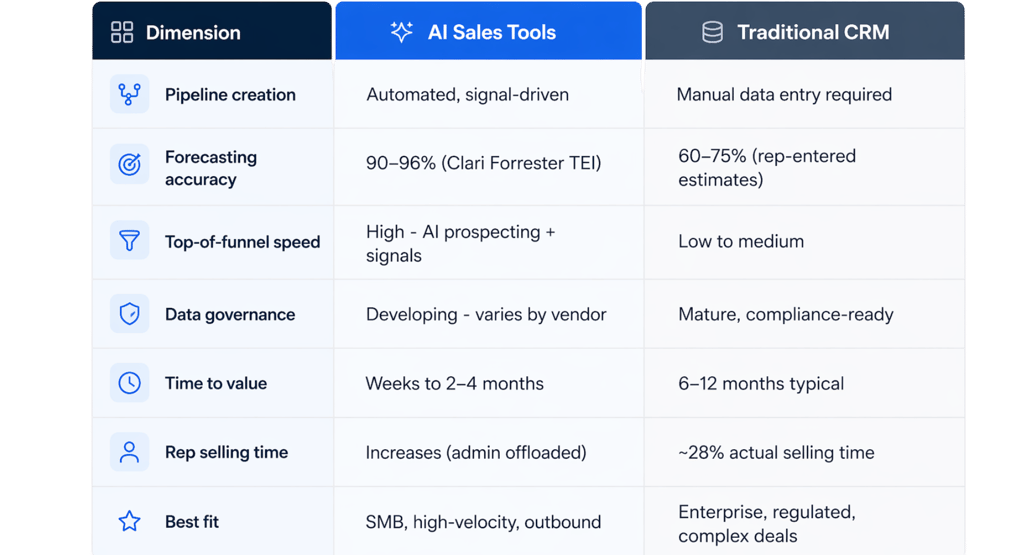The image size is (1024, 555).
Task: Click the target icon for Forecasting accuracy
Action: [129, 165]
